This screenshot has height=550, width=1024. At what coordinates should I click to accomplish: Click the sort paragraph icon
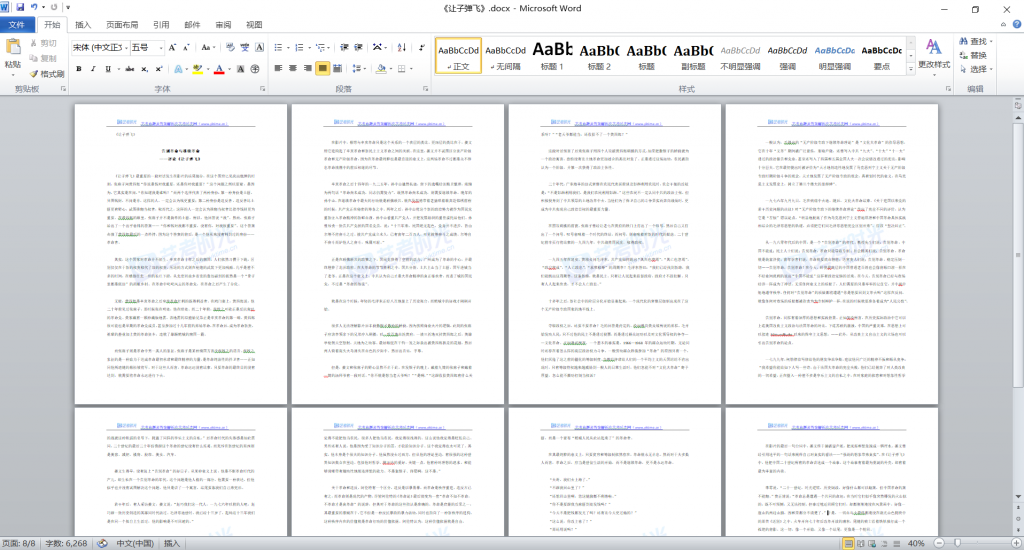(397, 47)
